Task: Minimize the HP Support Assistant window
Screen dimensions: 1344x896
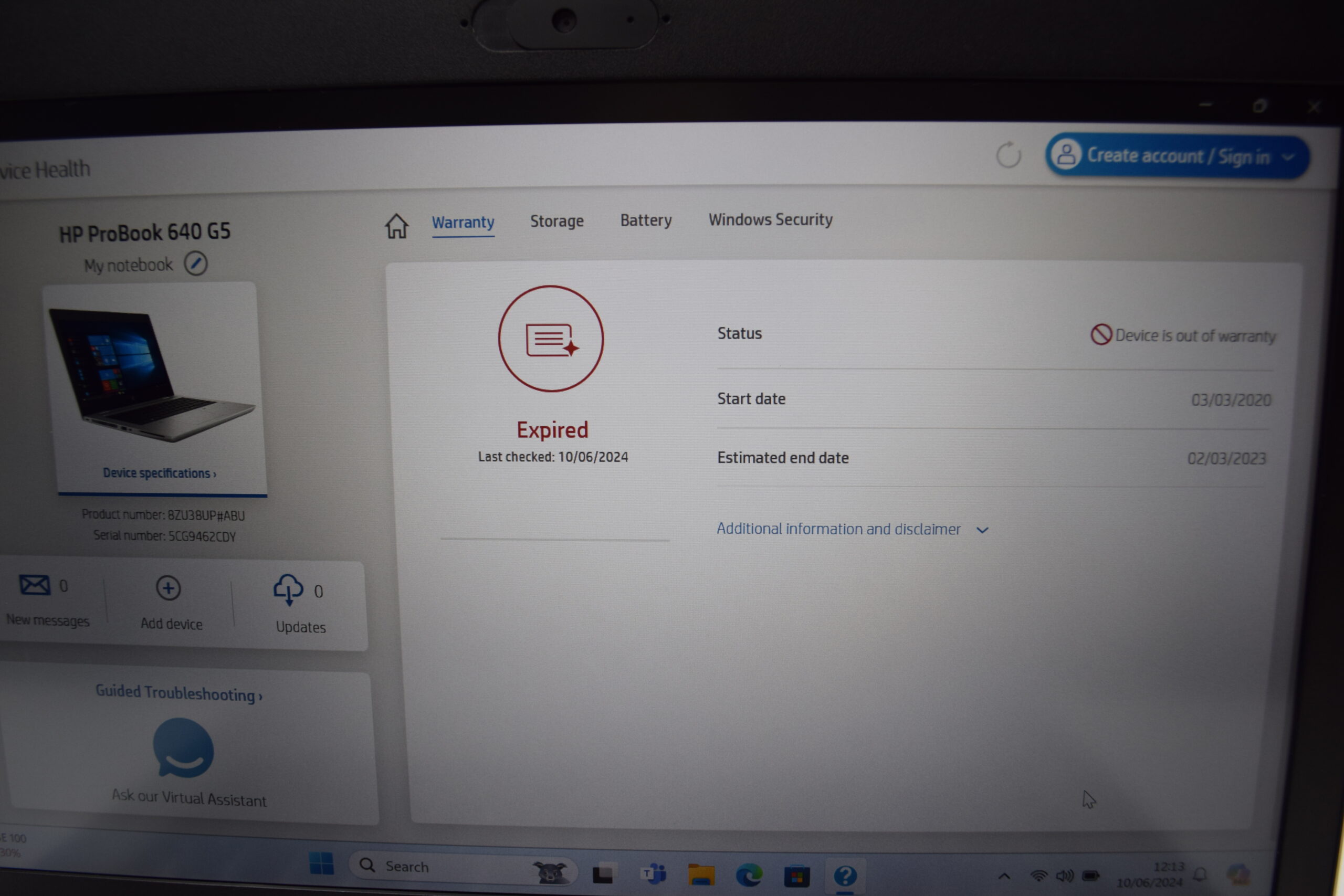Action: (1206, 104)
